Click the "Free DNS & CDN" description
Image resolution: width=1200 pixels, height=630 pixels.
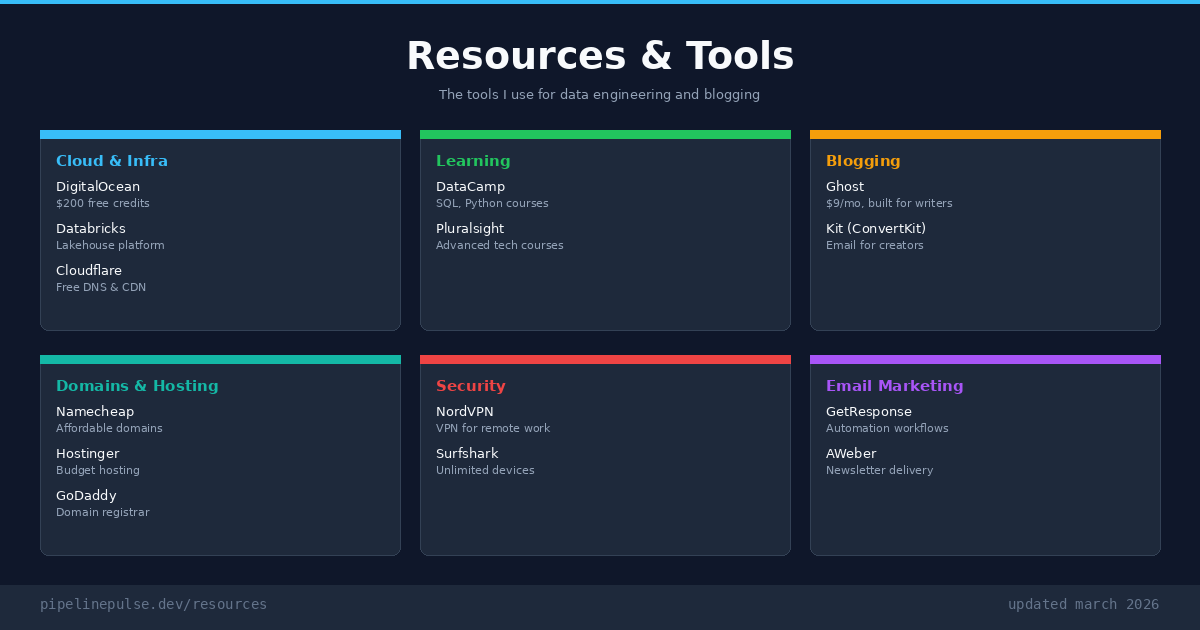[101, 288]
